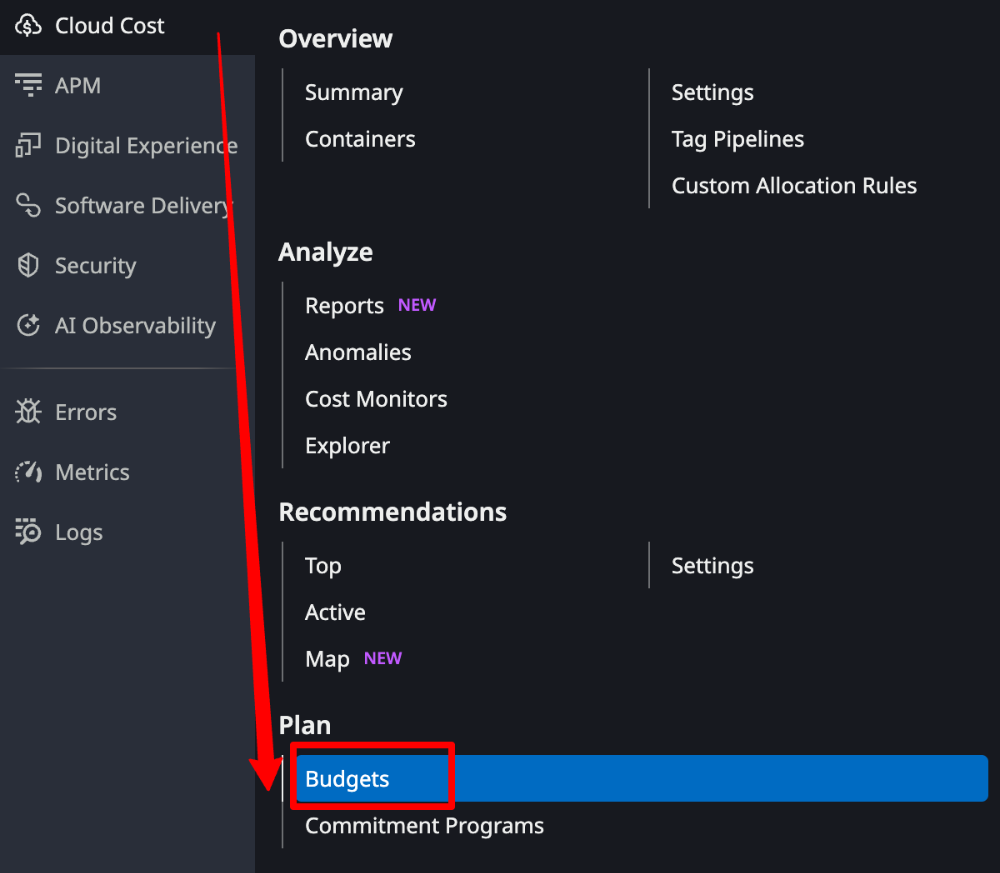Screen dimensions: 1000x873
Task: Click the Software Delivery icon
Action: 28,206
